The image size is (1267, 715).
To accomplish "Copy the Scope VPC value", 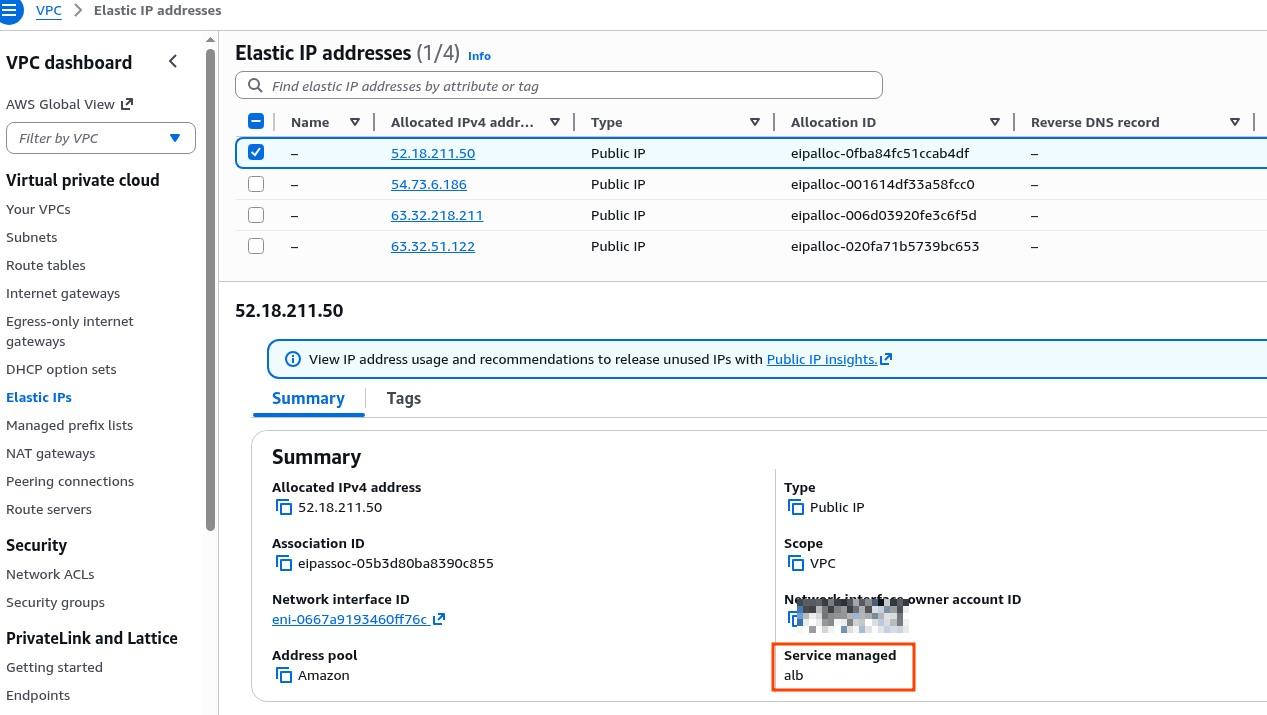I will [796, 564].
